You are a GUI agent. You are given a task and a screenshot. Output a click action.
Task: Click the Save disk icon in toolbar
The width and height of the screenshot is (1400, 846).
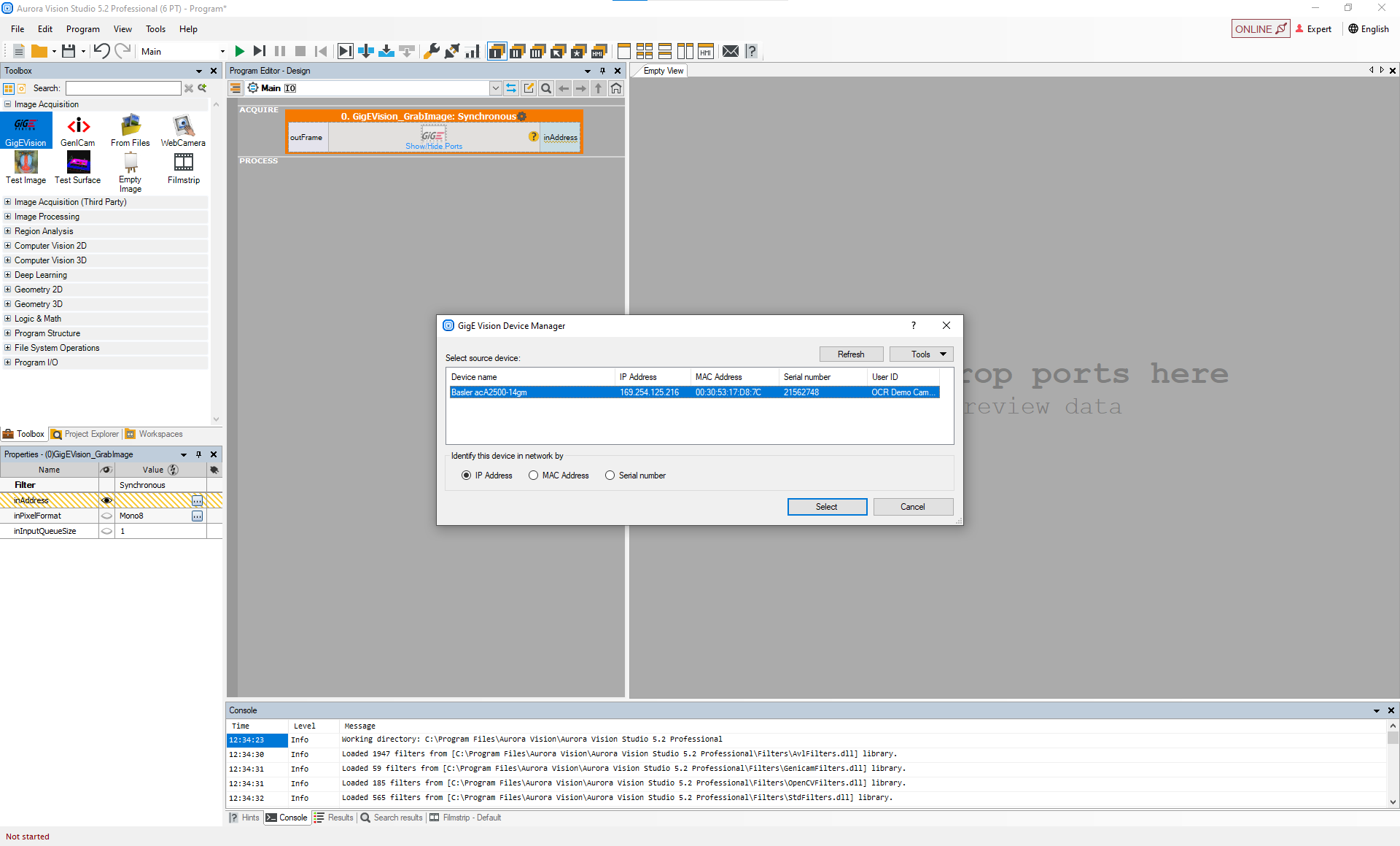click(x=69, y=51)
